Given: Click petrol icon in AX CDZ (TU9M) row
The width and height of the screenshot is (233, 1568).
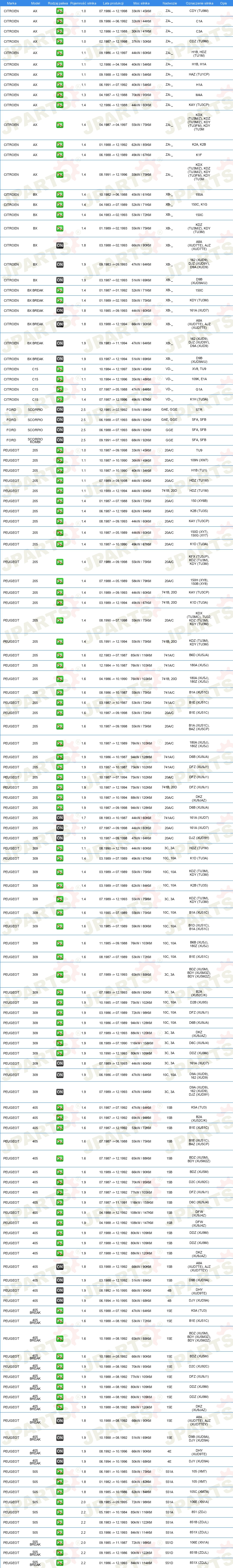Looking at the screenshot, I should pyautogui.click(x=60, y=41).
